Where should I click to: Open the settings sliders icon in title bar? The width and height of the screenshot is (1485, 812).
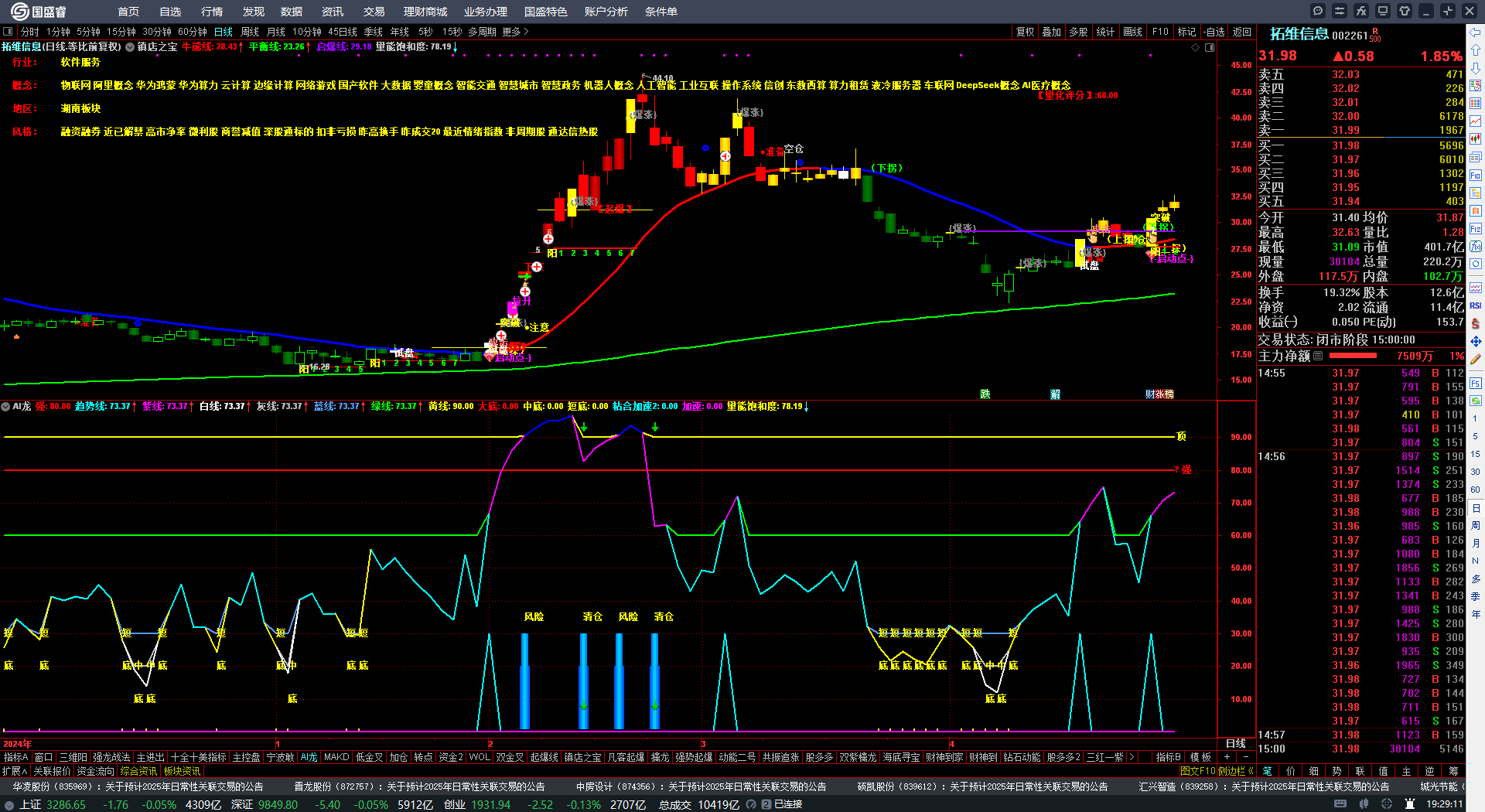click(1340, 11)
